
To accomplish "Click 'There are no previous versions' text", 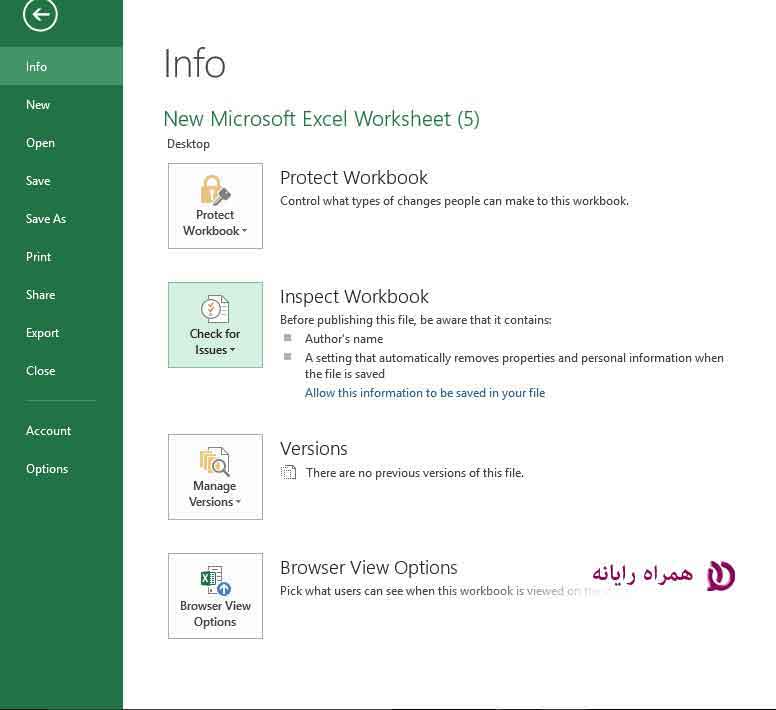I will click(415, 473).
